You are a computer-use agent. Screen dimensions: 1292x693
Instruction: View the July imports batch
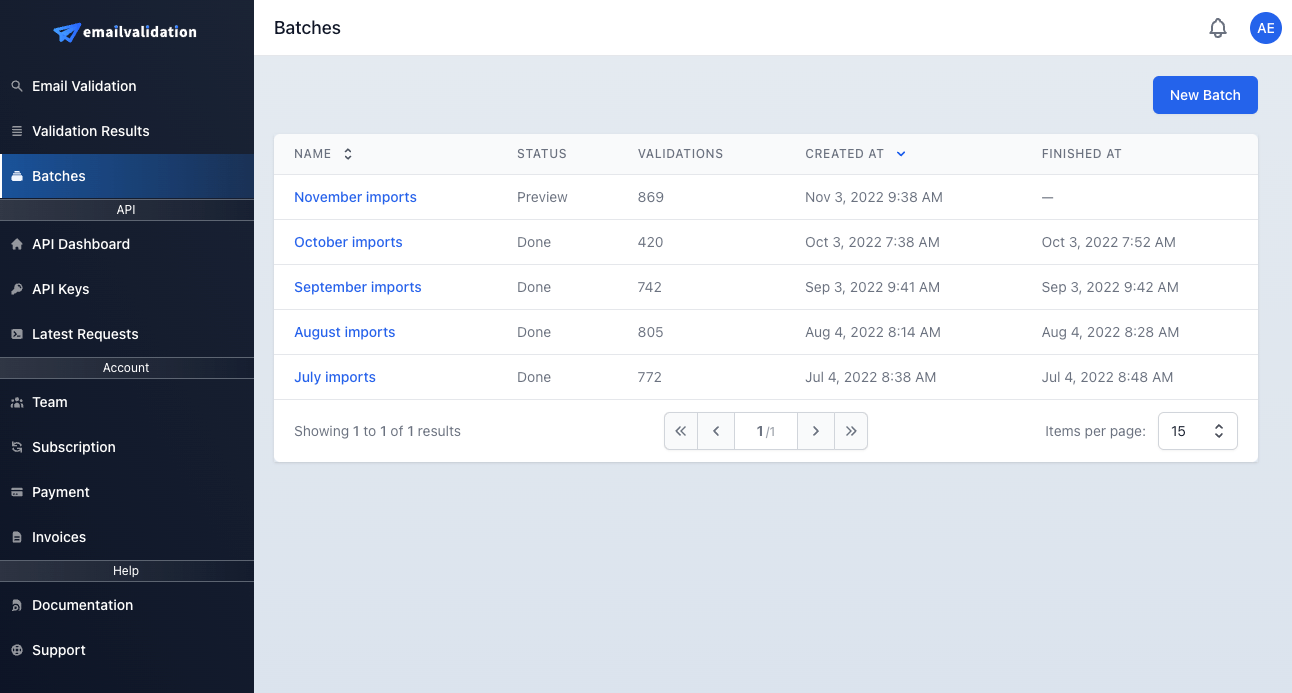(334, 377)
